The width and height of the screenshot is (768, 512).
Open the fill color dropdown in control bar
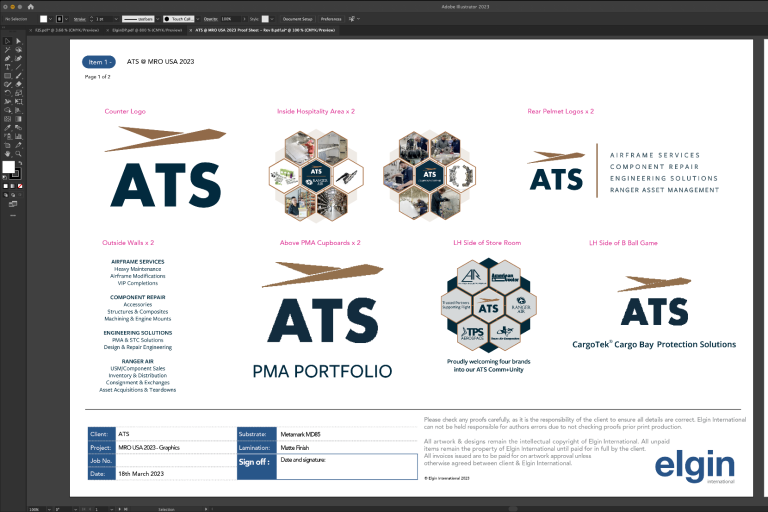click(x=50, y=19)
